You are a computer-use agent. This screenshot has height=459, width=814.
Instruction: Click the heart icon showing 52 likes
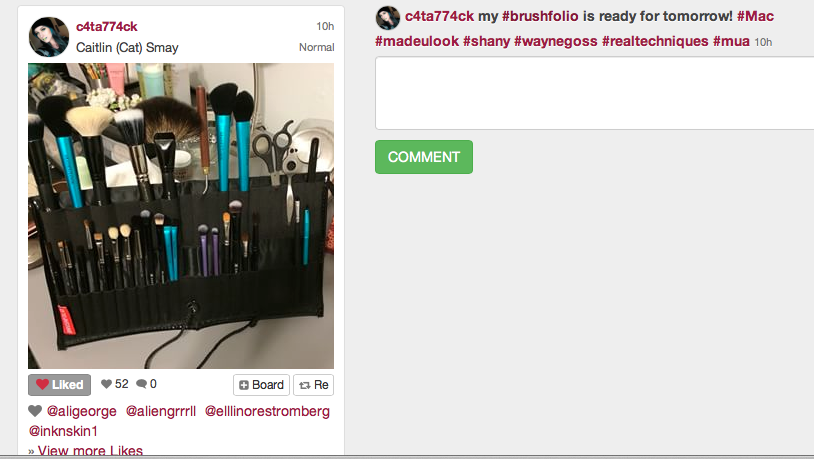pyautogui.click(x=106, y=384)
